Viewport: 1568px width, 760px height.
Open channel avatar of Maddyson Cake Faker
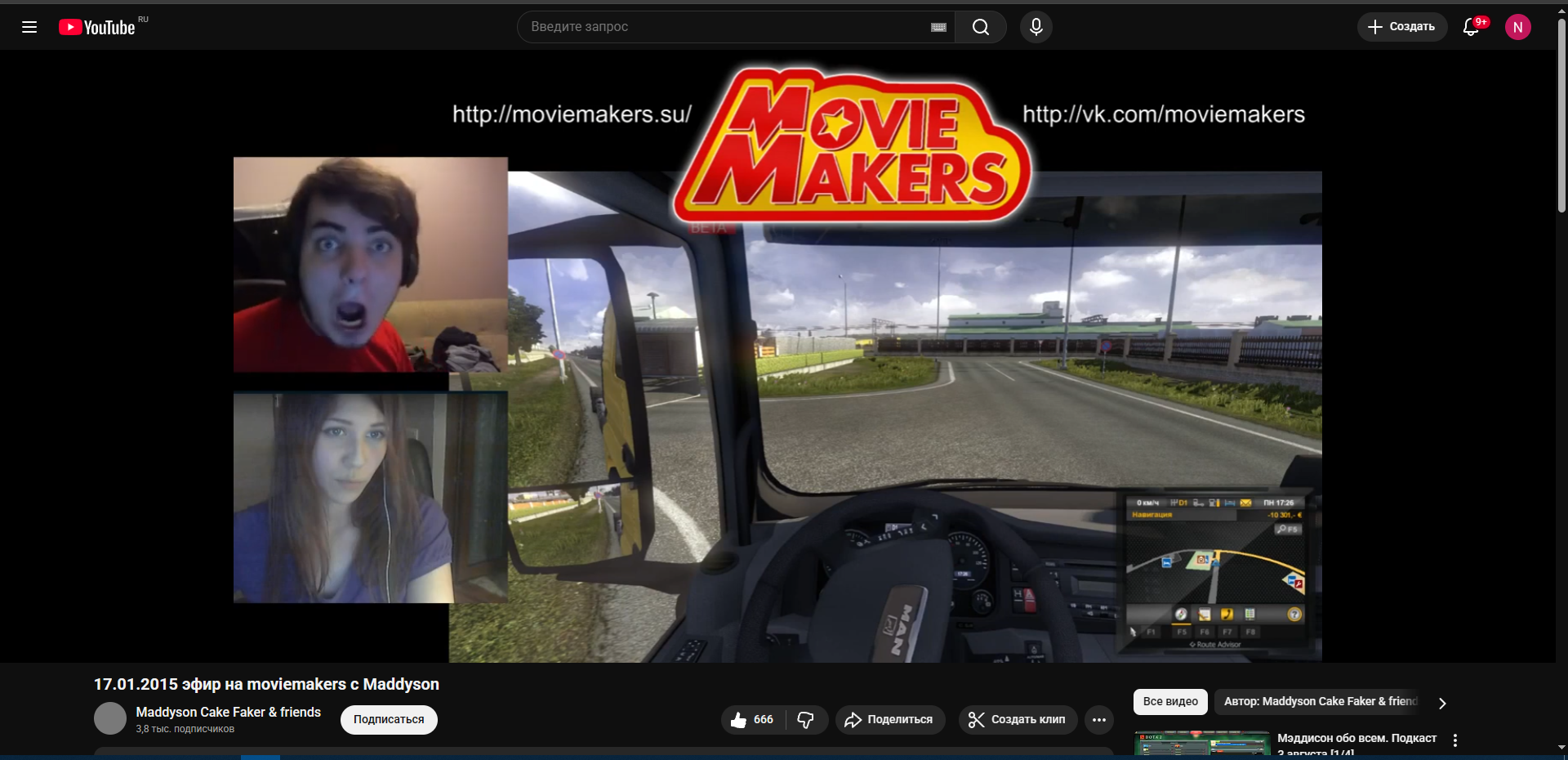[x=110, y=718]
